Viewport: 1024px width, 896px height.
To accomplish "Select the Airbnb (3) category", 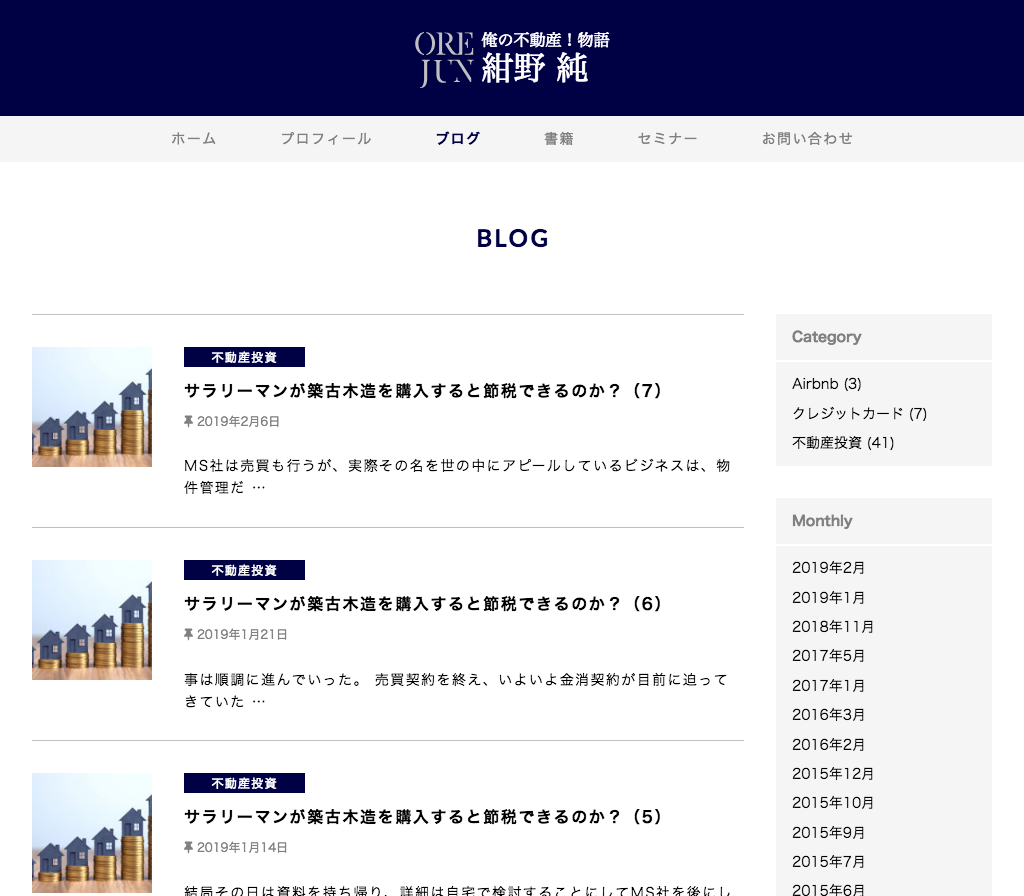I will tap(826, 384).
